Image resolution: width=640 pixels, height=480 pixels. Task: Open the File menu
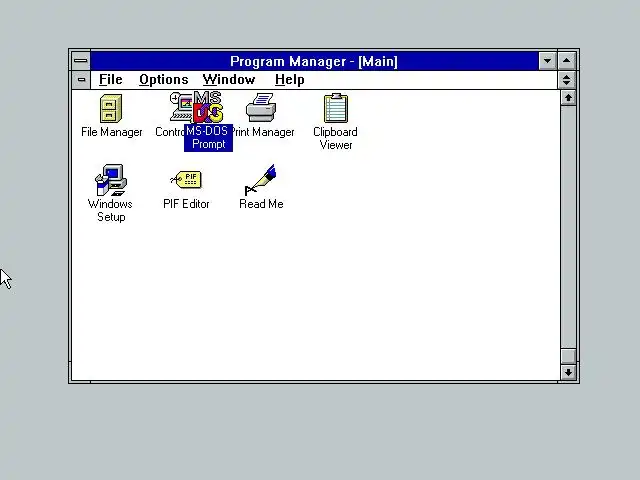pyautogui.click(x=111, y=80)
